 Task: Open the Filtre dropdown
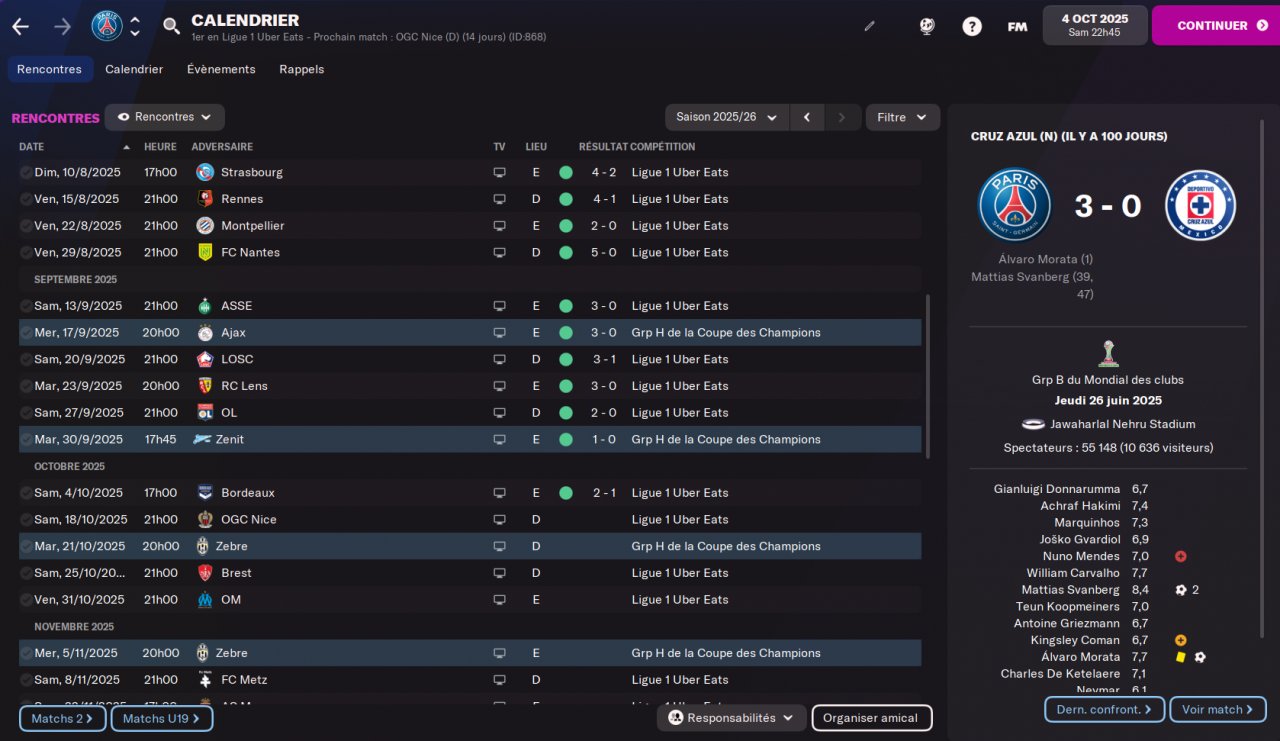tap(903, 117)
